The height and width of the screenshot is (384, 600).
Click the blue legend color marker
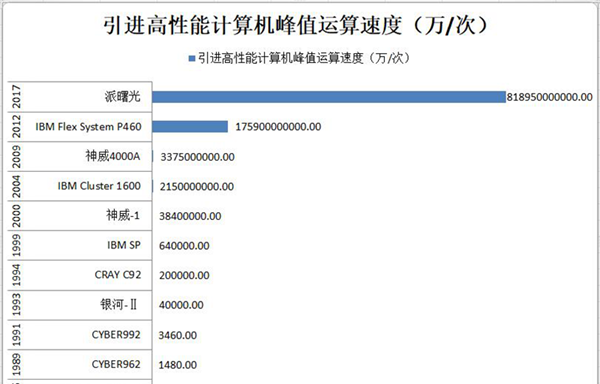point(192,59)
